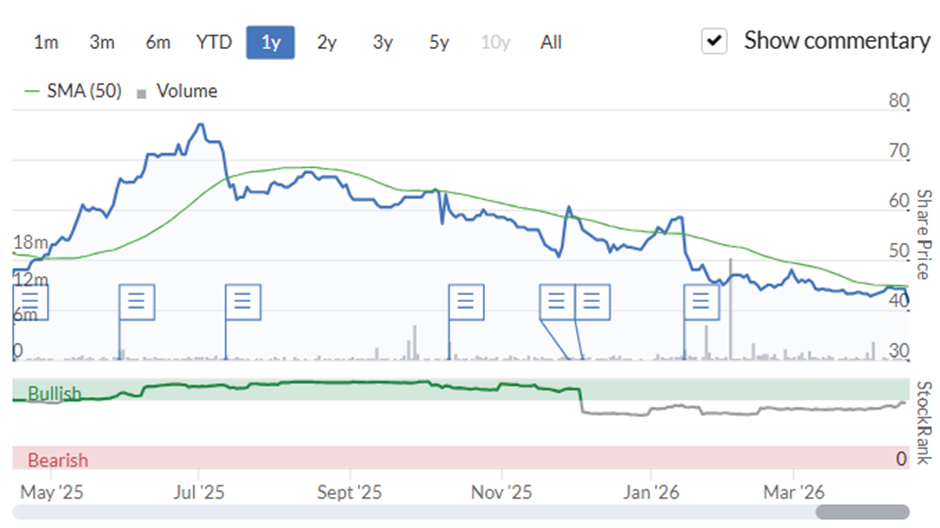Uncheck the Show commentary checkbox
Image resolution: width=940 pixels, height=528 pixels.
click(714, 42)
